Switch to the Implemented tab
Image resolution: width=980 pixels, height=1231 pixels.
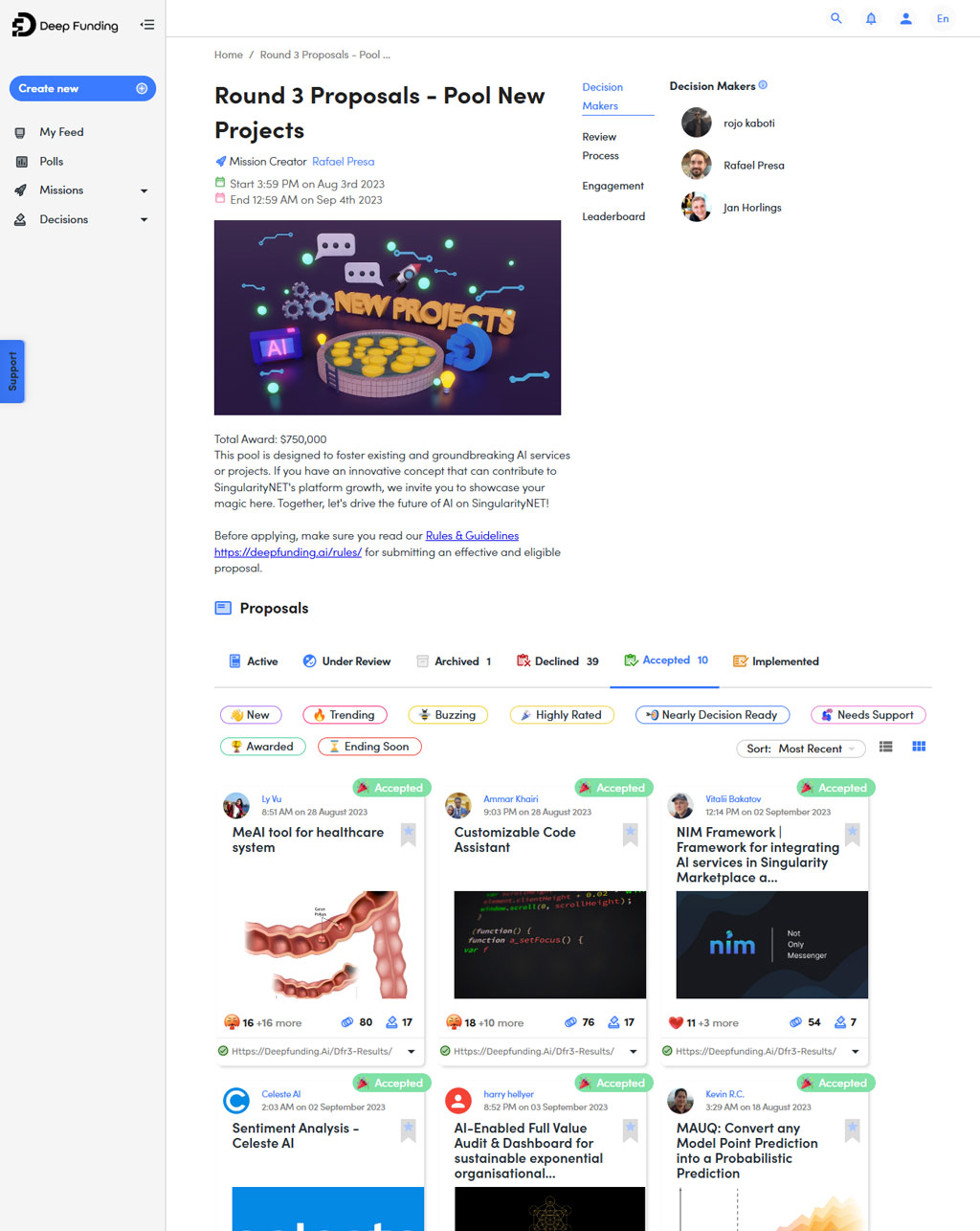[x=776, y=661]
